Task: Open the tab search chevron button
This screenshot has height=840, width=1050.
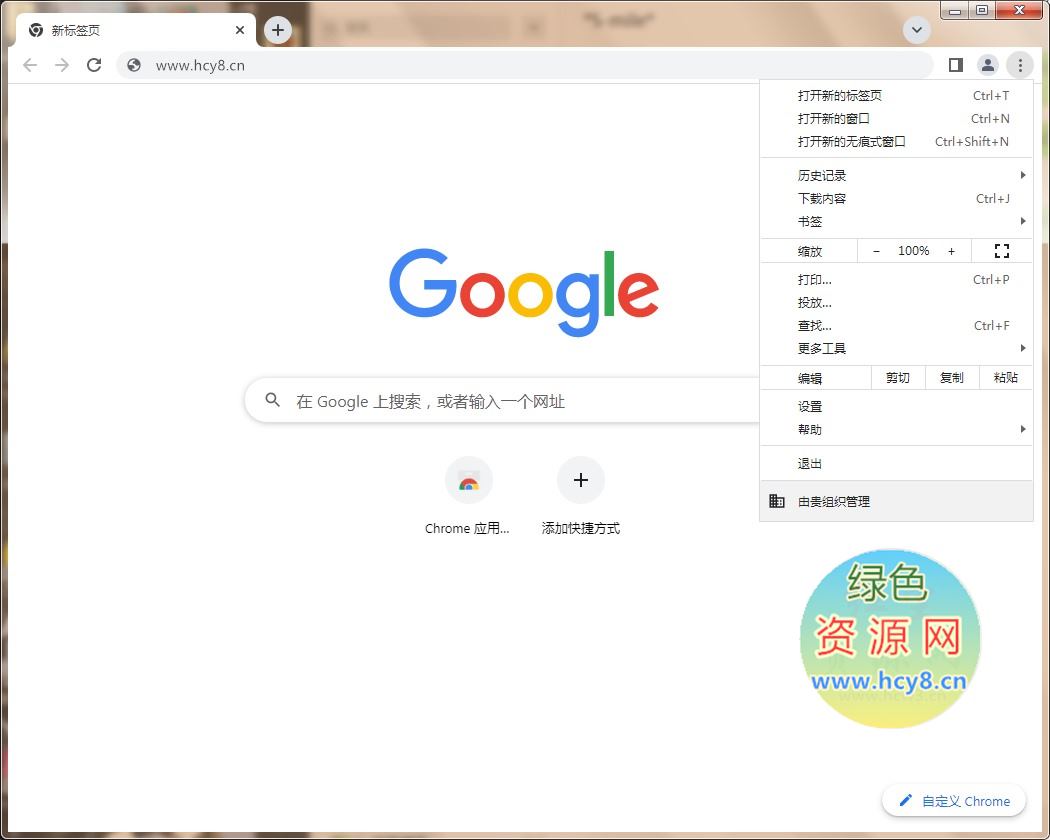Action: pyautogui.click(x=917, y=29)
